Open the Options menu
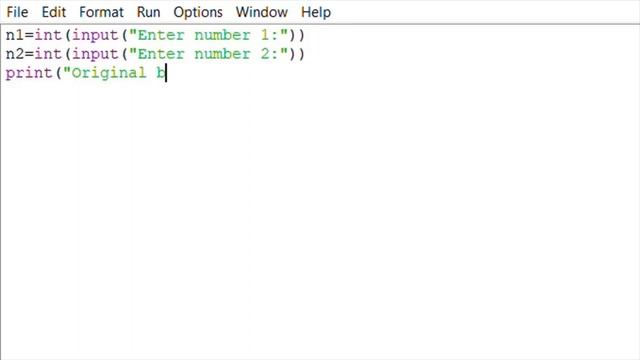This screenshot has height=360, width=640. (198, 12)
